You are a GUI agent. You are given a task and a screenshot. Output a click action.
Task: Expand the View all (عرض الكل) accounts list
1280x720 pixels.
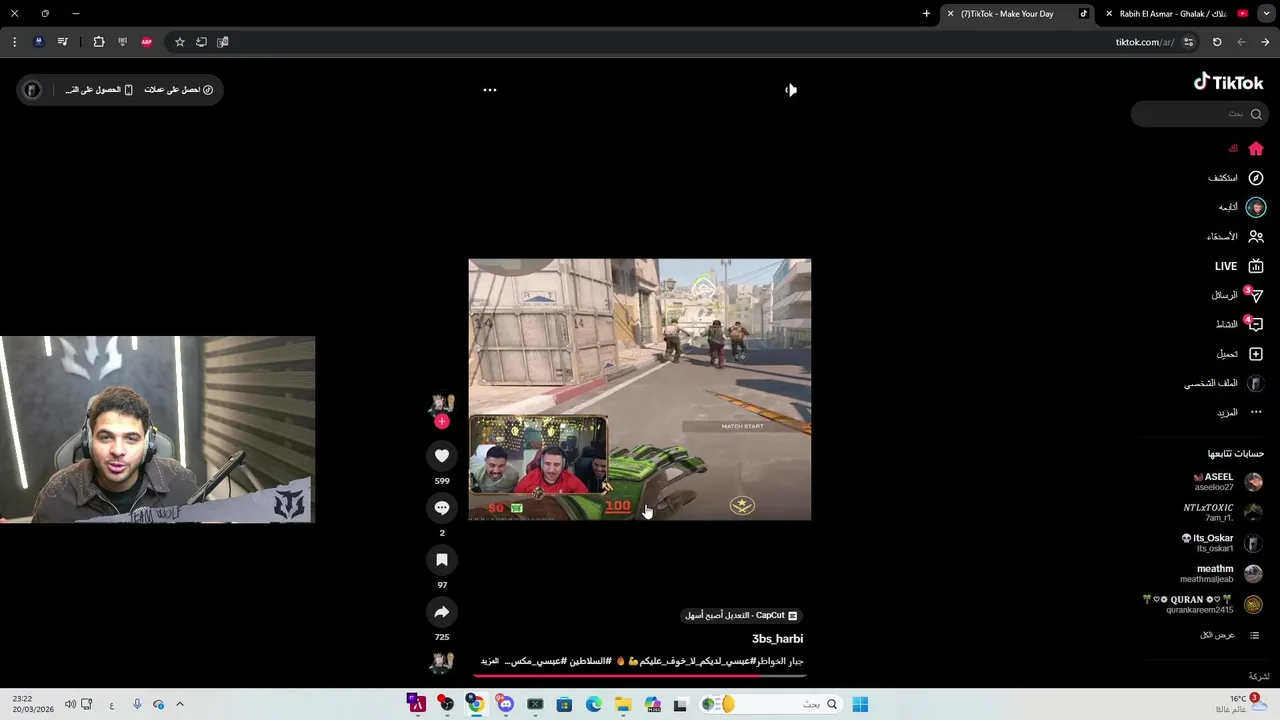point(1230,635)
